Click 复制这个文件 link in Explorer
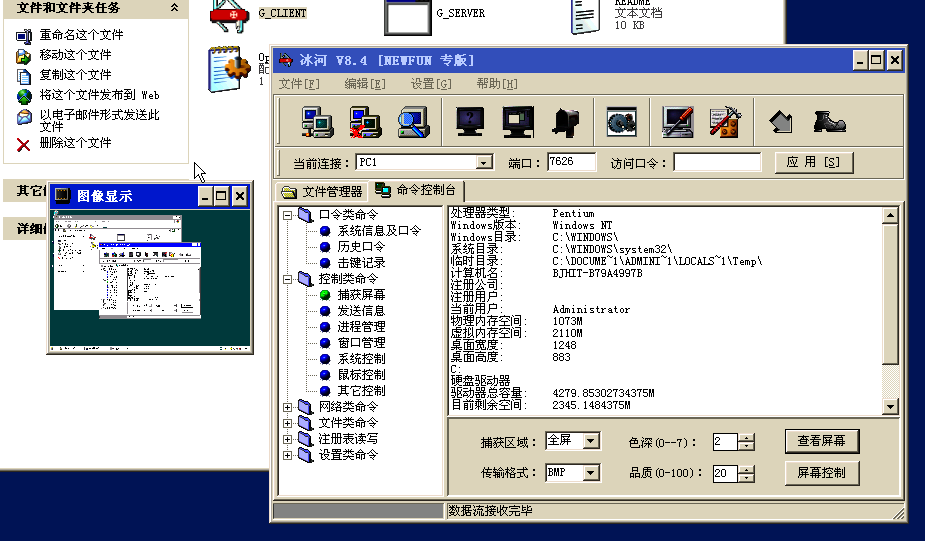Image resolution: width=925 pixels, height=541 pixels. (76, 75)
